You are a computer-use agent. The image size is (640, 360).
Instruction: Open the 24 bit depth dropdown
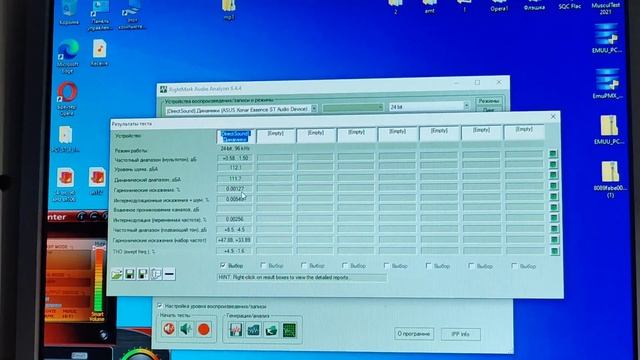pyautogui.click(x=466, y=106)
